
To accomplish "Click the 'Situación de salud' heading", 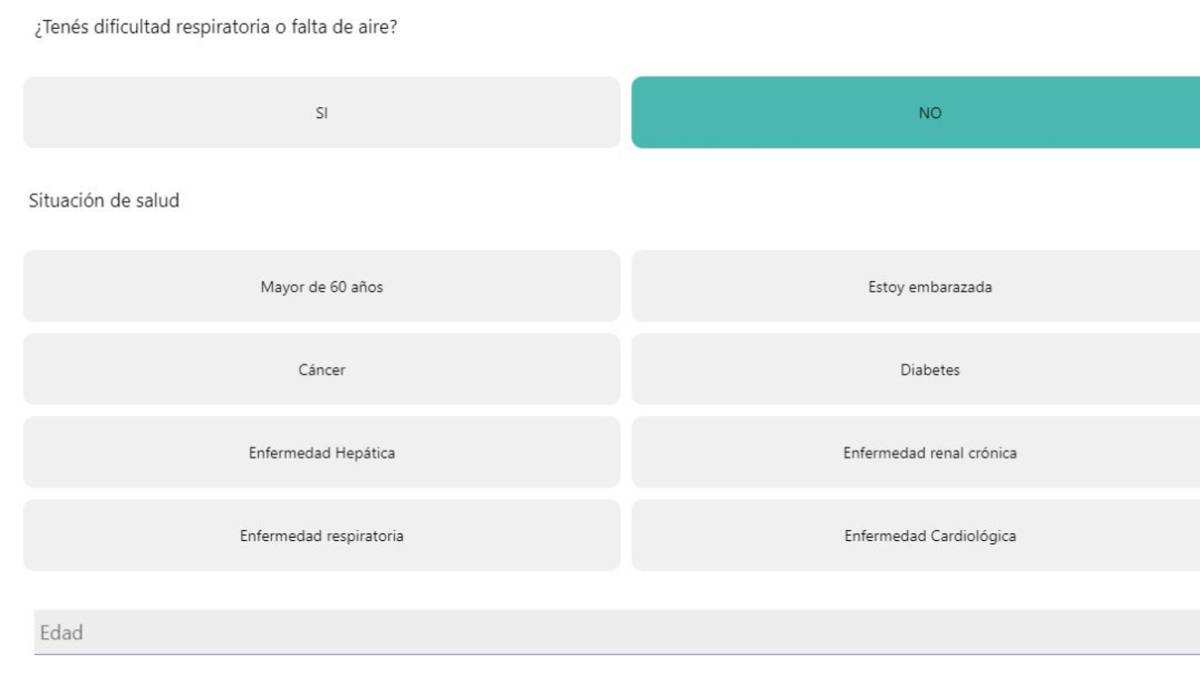I will [x=104, y=201].
